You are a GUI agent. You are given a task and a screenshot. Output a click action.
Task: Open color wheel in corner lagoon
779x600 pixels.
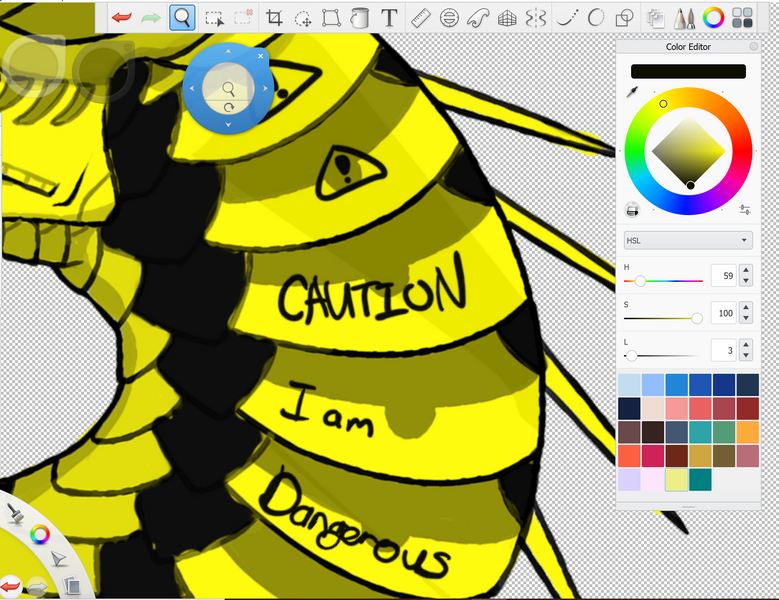(x=40, y=534)
